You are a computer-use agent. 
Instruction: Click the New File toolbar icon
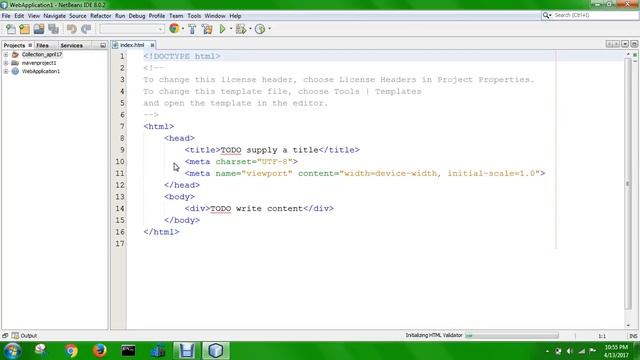click(11, 29)
